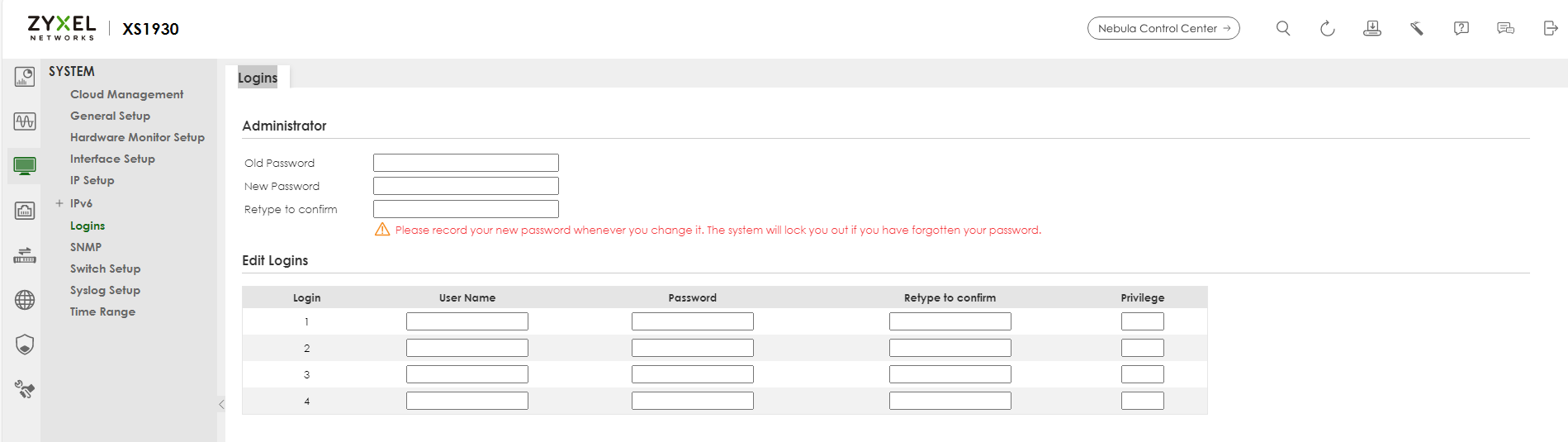Open the Dashboard icon in sidebar
The height and width of the screenshot is (442, 1568).
click(25, 77)
